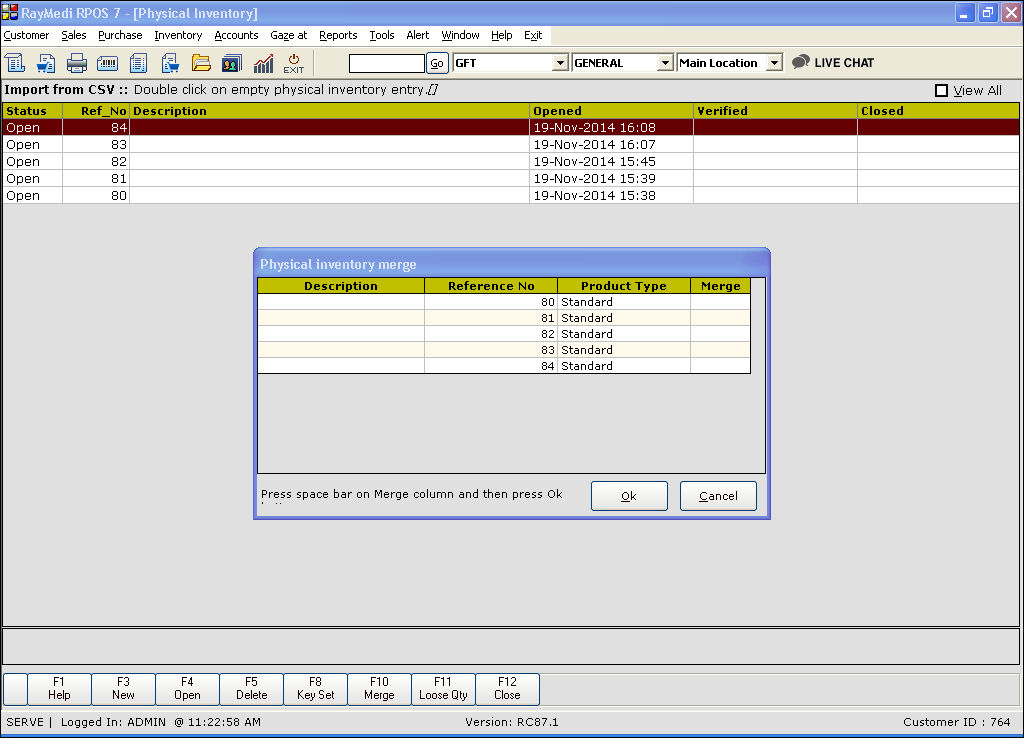This screenshot has height=738, width=1024.
Task: Click the plain list document toolbar icon
Action: (138, 63)
